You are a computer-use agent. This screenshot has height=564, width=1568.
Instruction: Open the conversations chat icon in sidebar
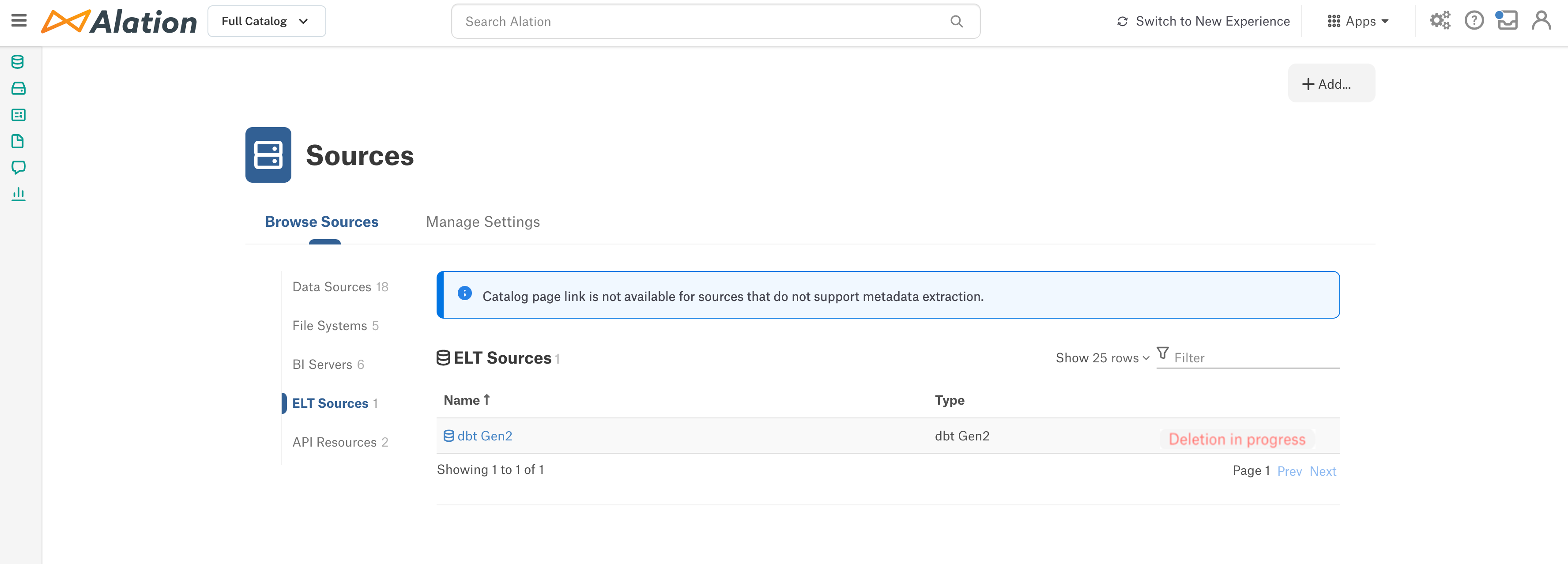[x=18, y=167]
